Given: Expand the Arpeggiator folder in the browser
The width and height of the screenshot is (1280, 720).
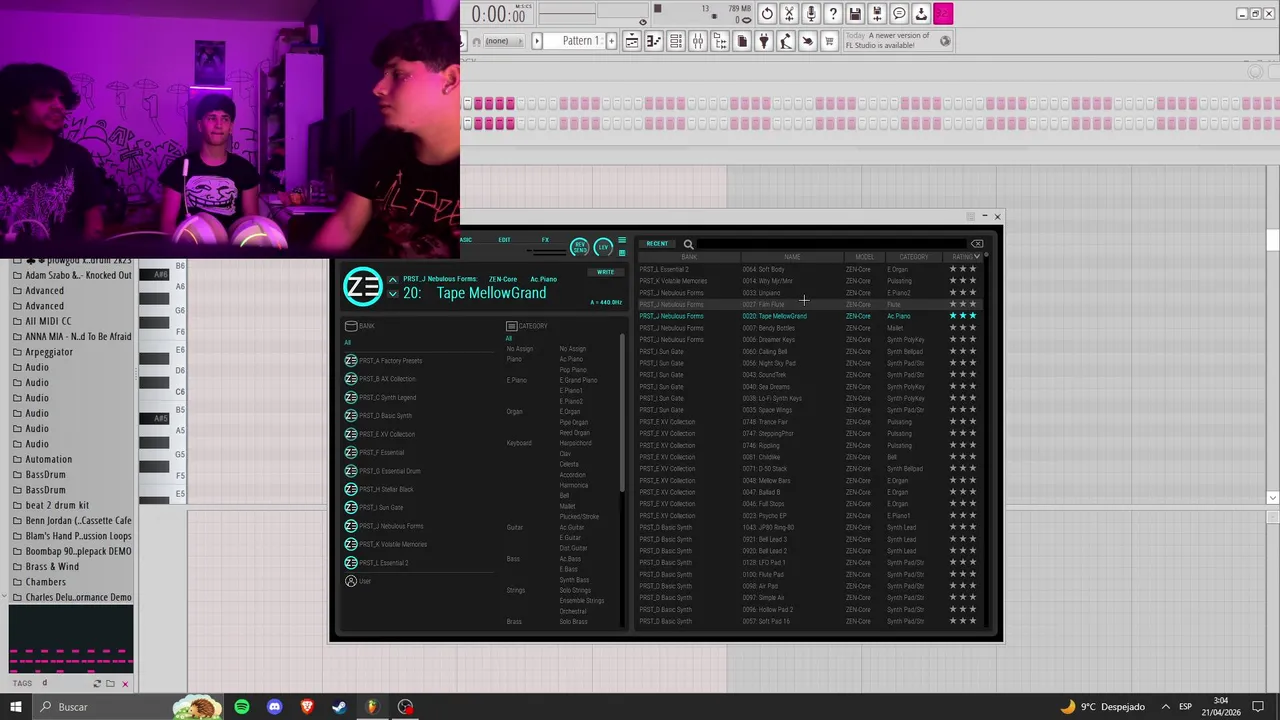Looking at the screenshot, I should 49,352.
